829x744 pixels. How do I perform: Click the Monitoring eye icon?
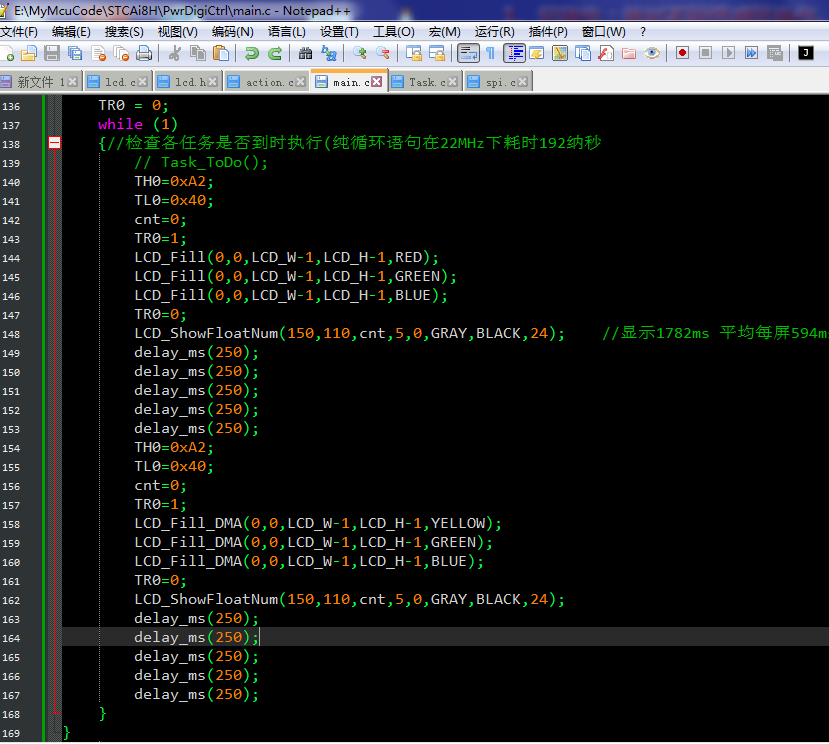pyautogui.click(x=652, y=53)
